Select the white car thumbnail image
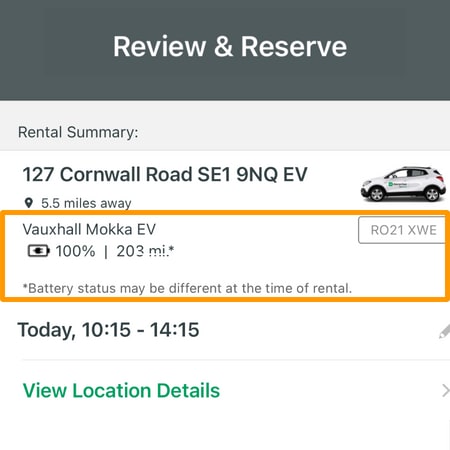 [x=403, y=184]
